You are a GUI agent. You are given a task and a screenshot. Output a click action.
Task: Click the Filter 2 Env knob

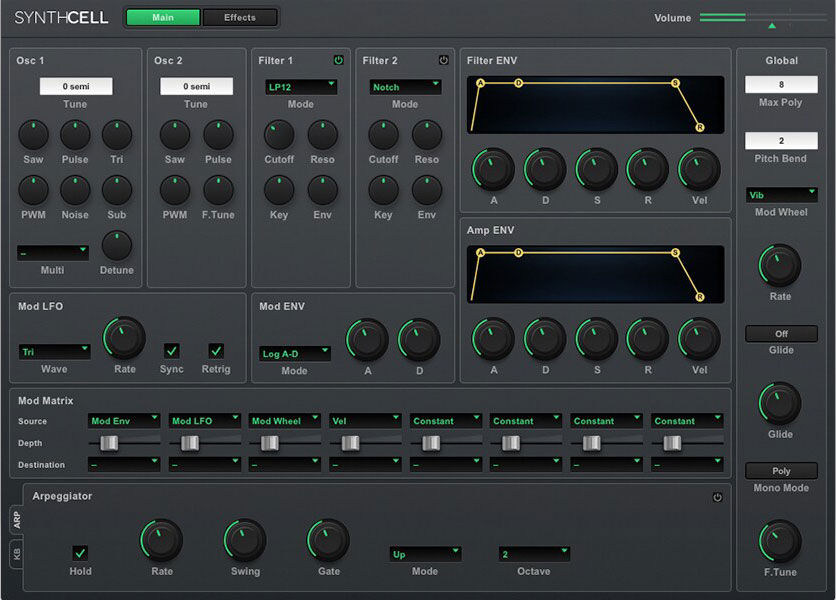427,190
